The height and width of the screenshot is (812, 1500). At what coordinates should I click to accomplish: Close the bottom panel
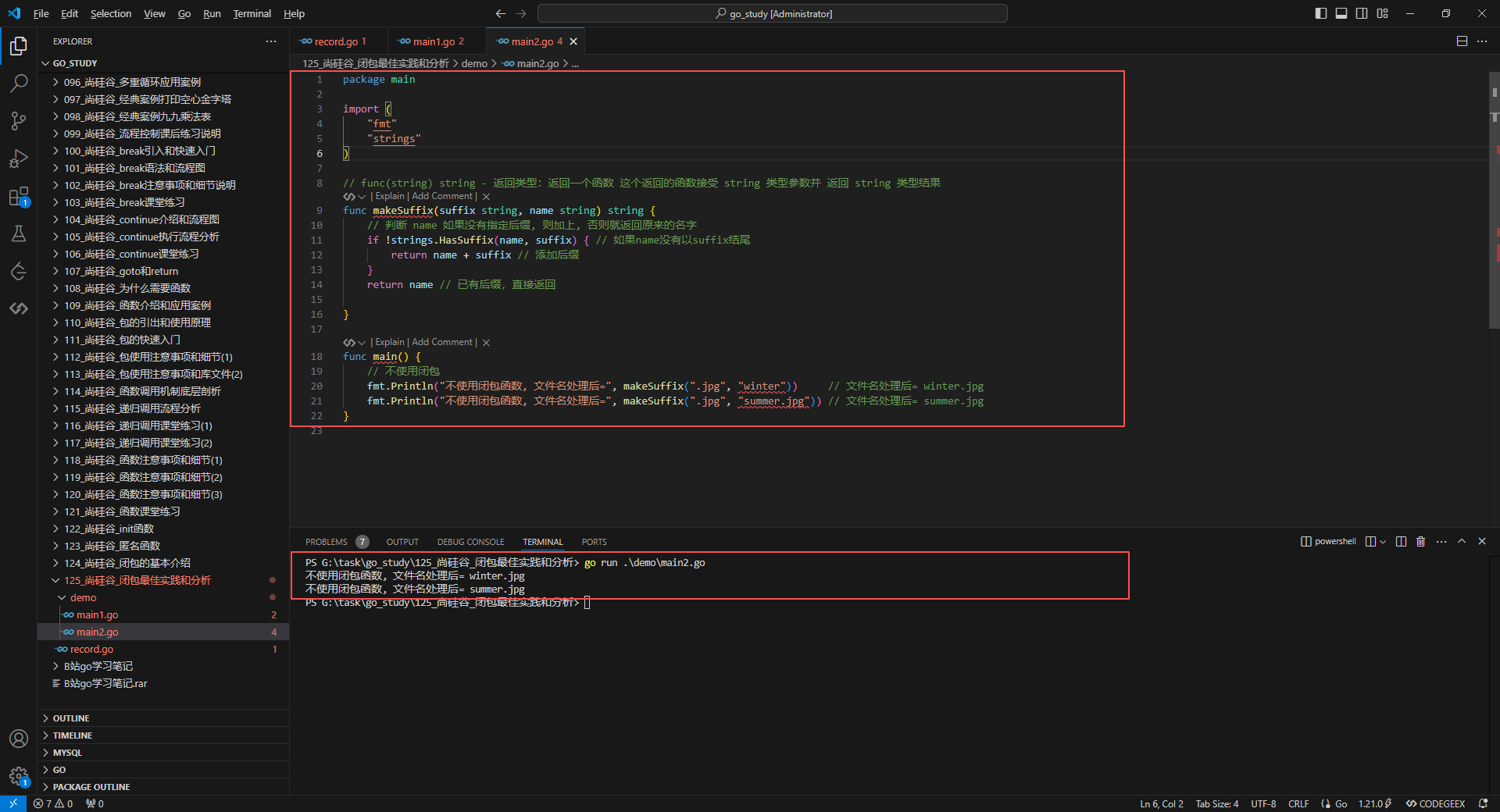pyautogui.click(x=1482, y=541)
